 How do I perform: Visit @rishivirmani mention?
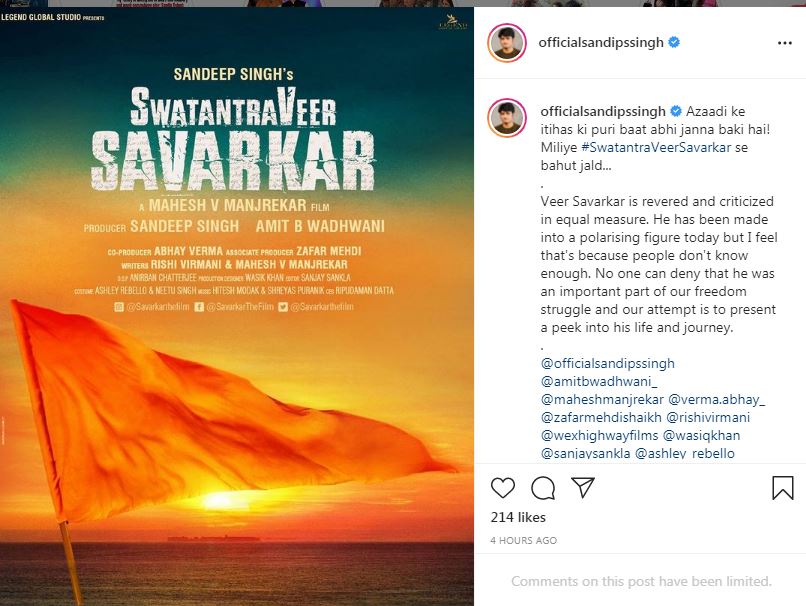[x=708, y=417]
